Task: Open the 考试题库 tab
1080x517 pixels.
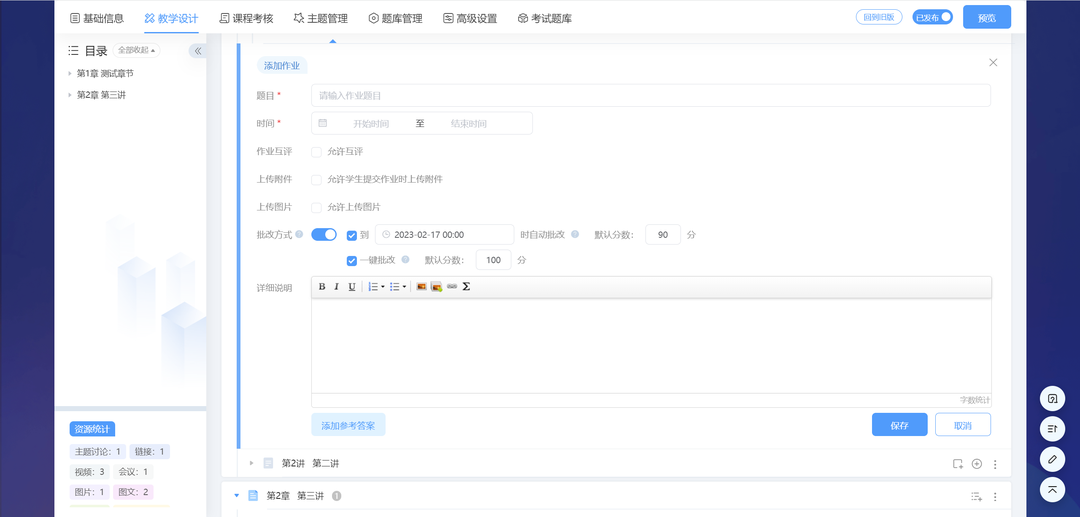Action: (x=545, y=19)
